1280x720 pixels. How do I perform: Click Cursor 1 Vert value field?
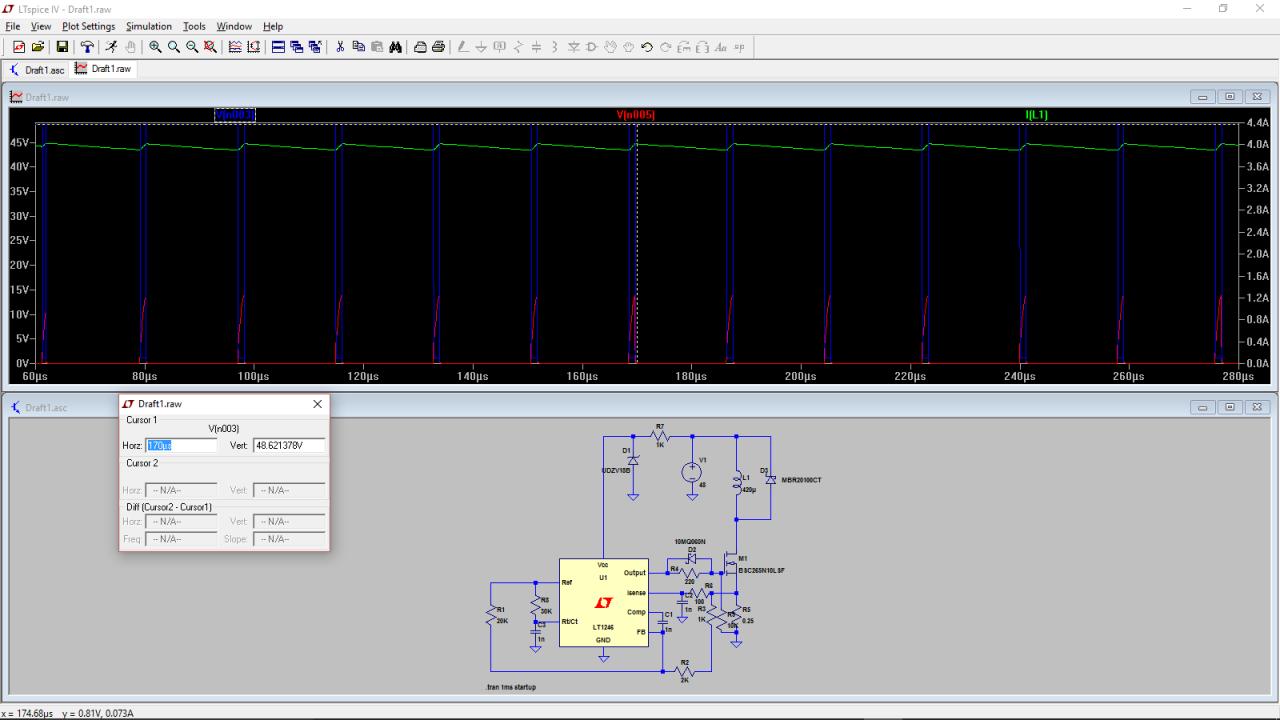click(289, 446)
